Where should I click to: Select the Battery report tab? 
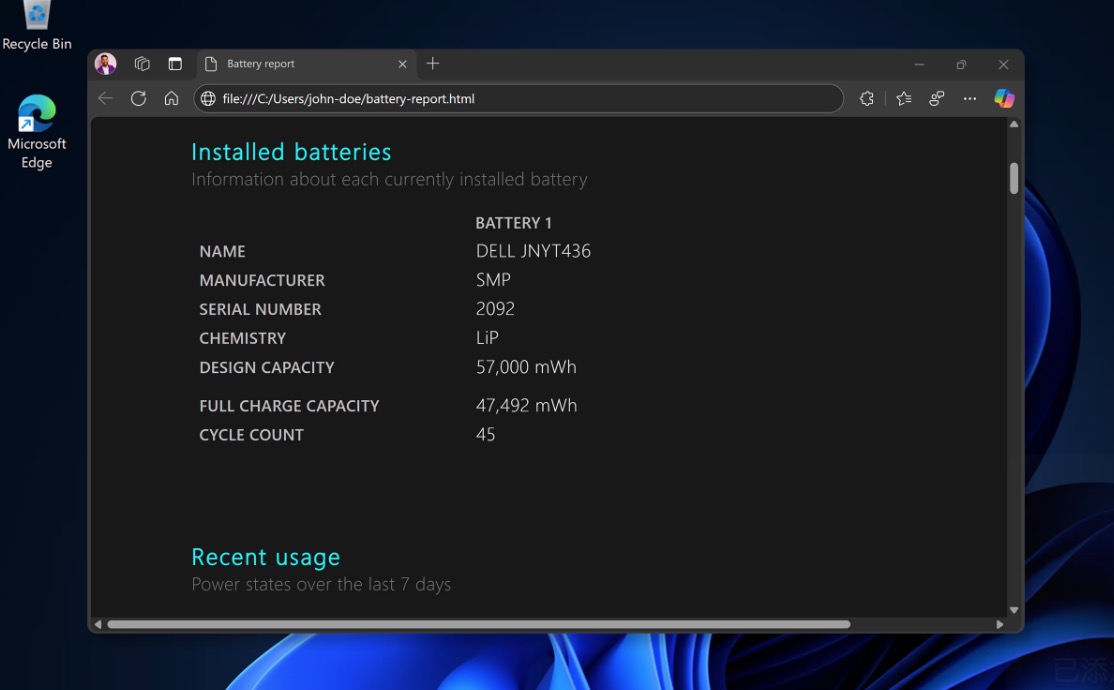[307, 64]
